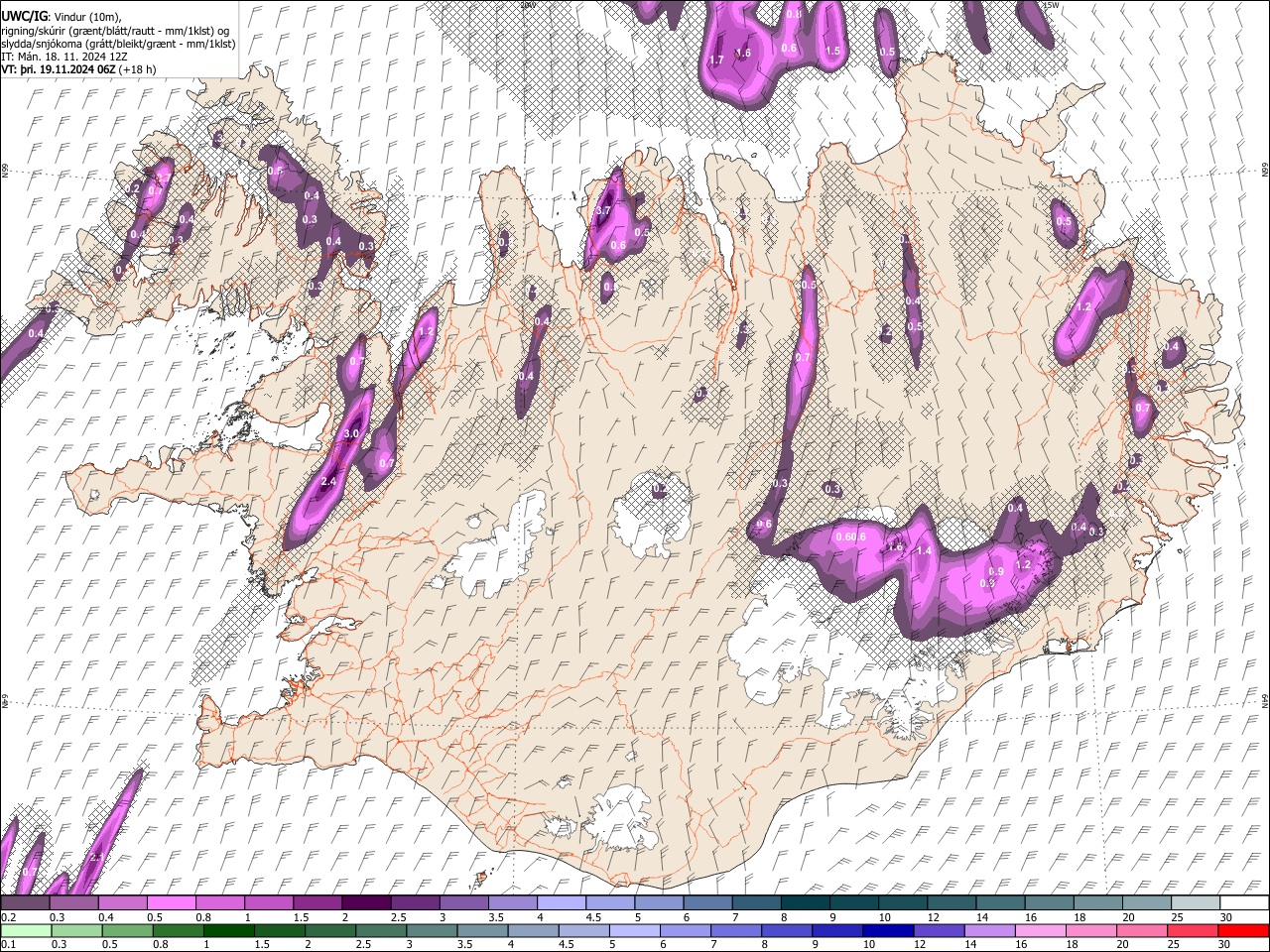Click the valid time line 'VT: þri. 19.11.2024 06Z'
The height and width of the screenshot is (952, 1270).
click(x=58, y=69)
